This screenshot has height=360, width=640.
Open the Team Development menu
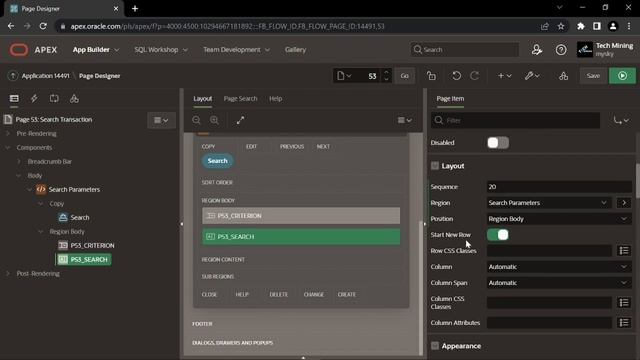coord(236,50)
